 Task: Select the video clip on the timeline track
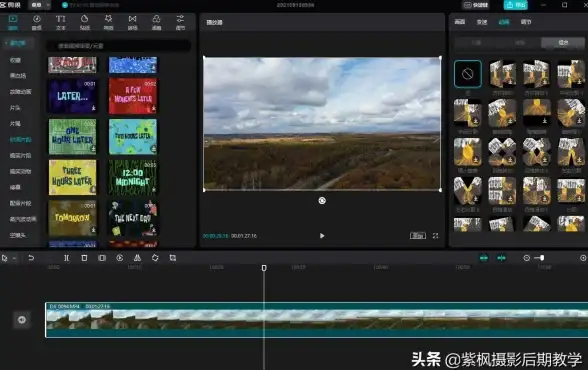coord(316,320)
